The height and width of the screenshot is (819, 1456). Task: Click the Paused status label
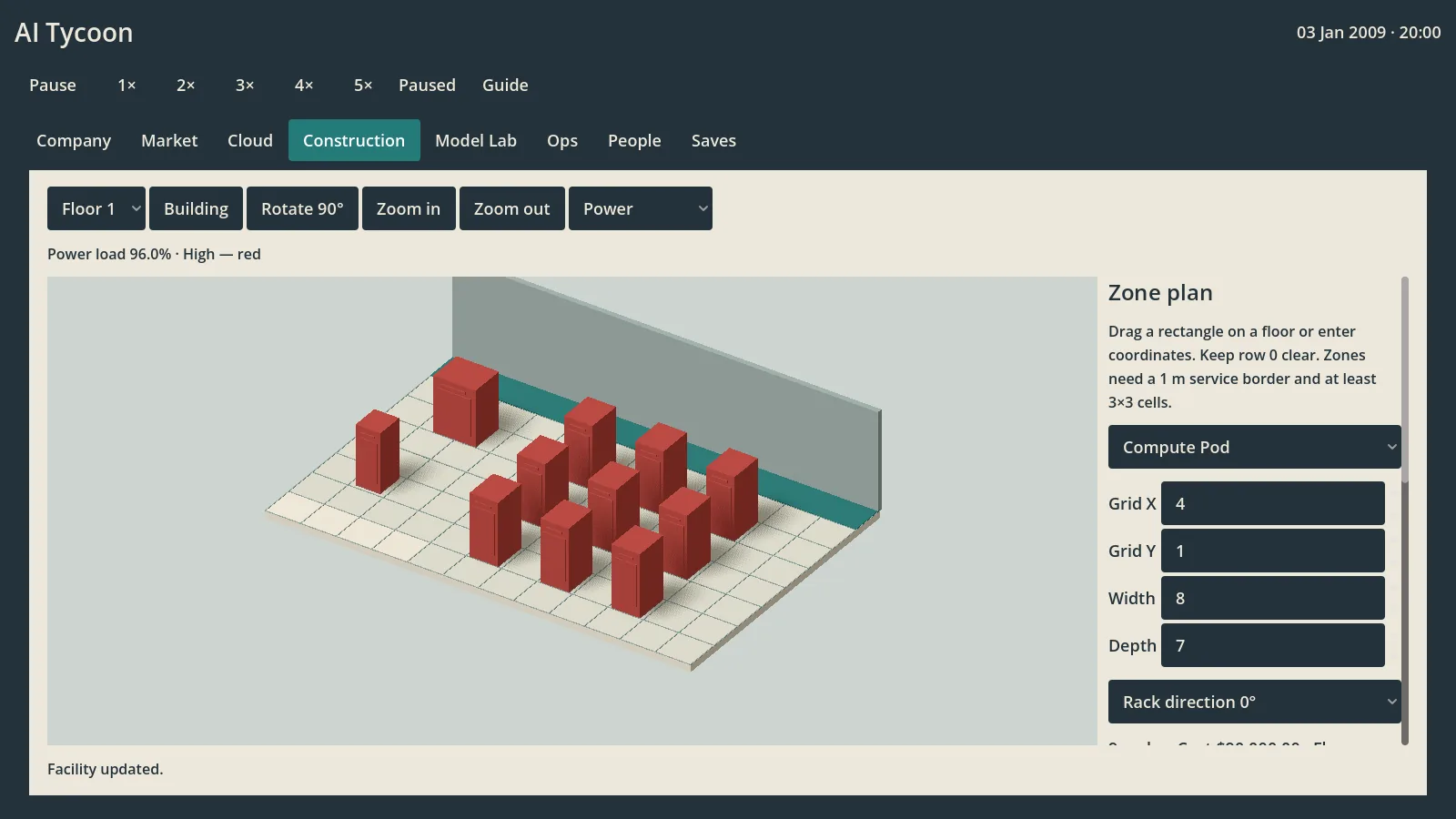(x=427, y=85)
